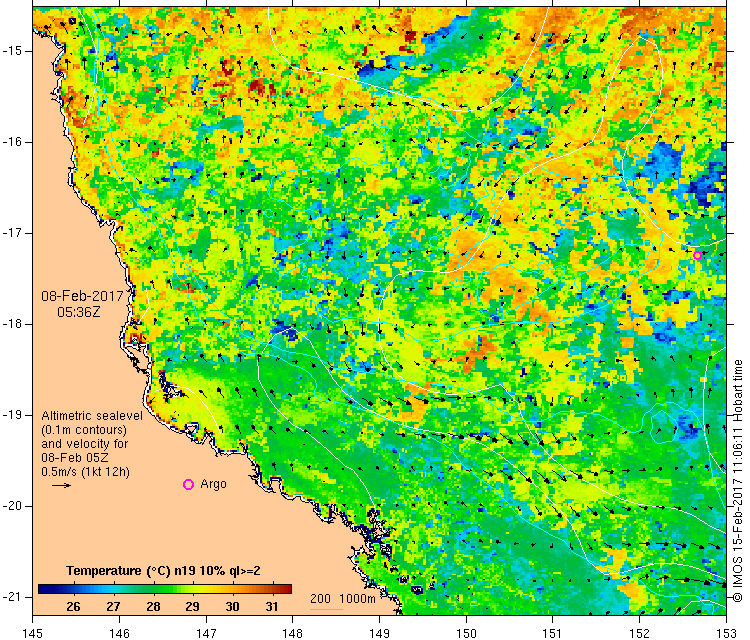Click the '27' color bar value

[x=113, y=607]
